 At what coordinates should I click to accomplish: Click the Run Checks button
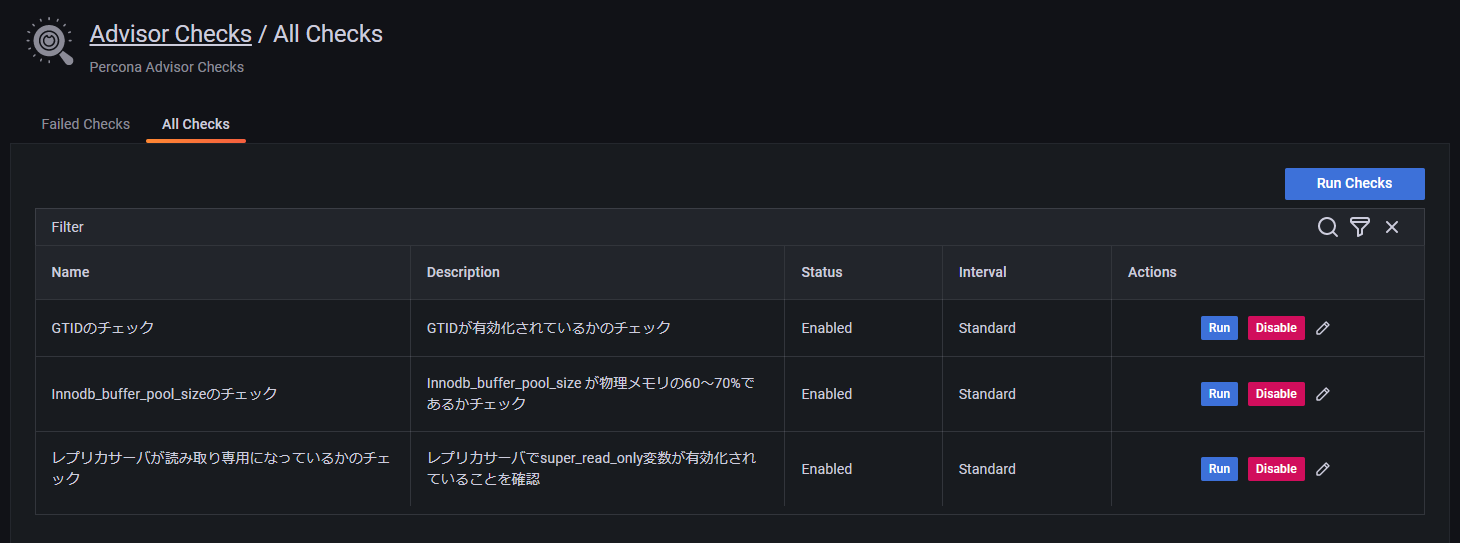pos(1354,184)
